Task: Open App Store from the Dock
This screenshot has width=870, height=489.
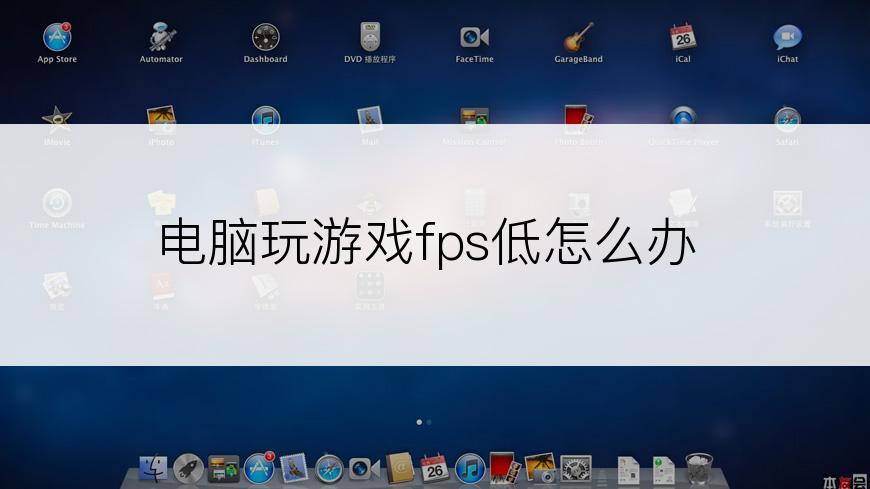Action: 259,468
